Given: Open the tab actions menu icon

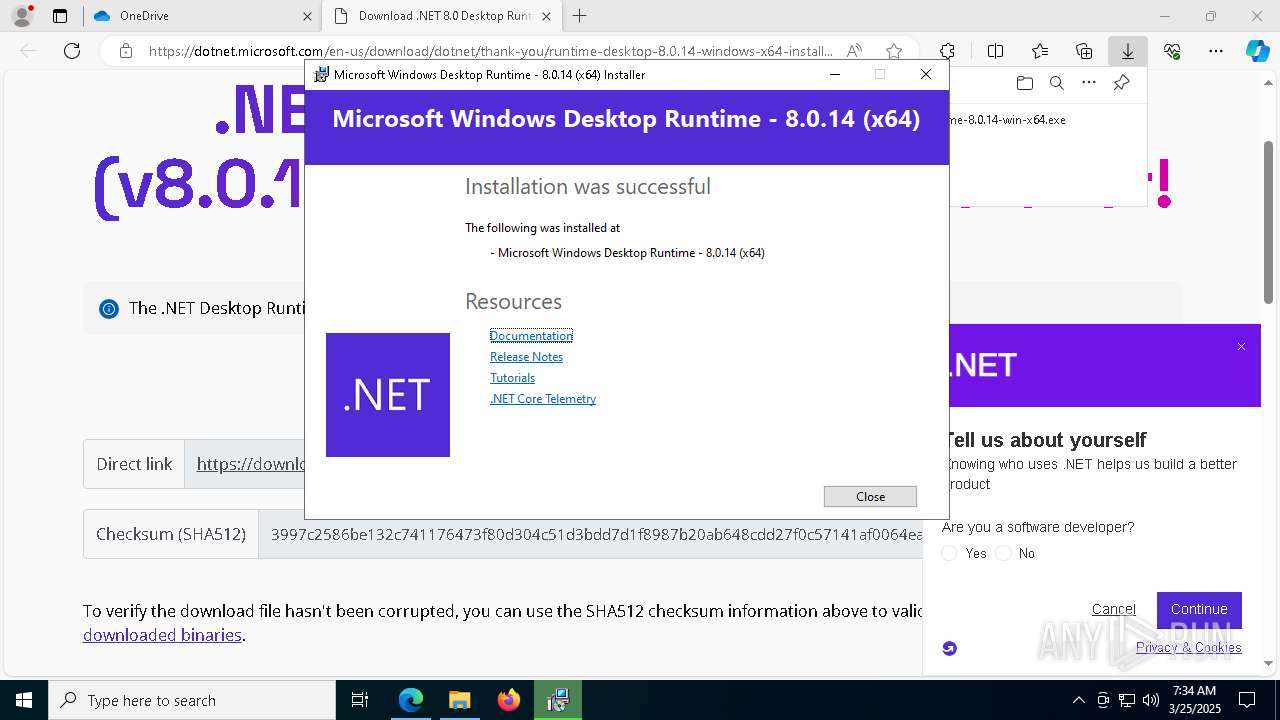Looking at the screenshot, I should (60, 16).
